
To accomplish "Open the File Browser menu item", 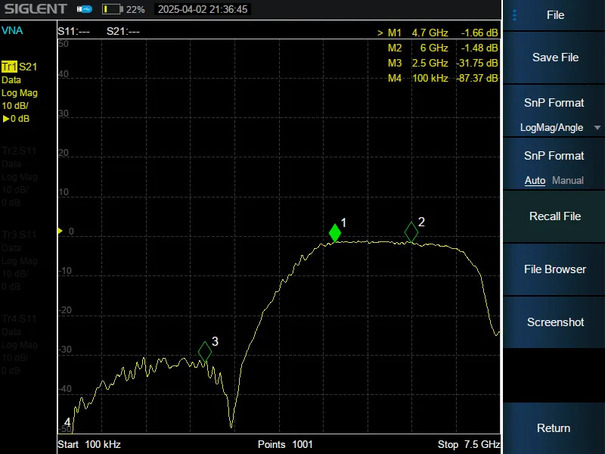I will click(554, 269).
